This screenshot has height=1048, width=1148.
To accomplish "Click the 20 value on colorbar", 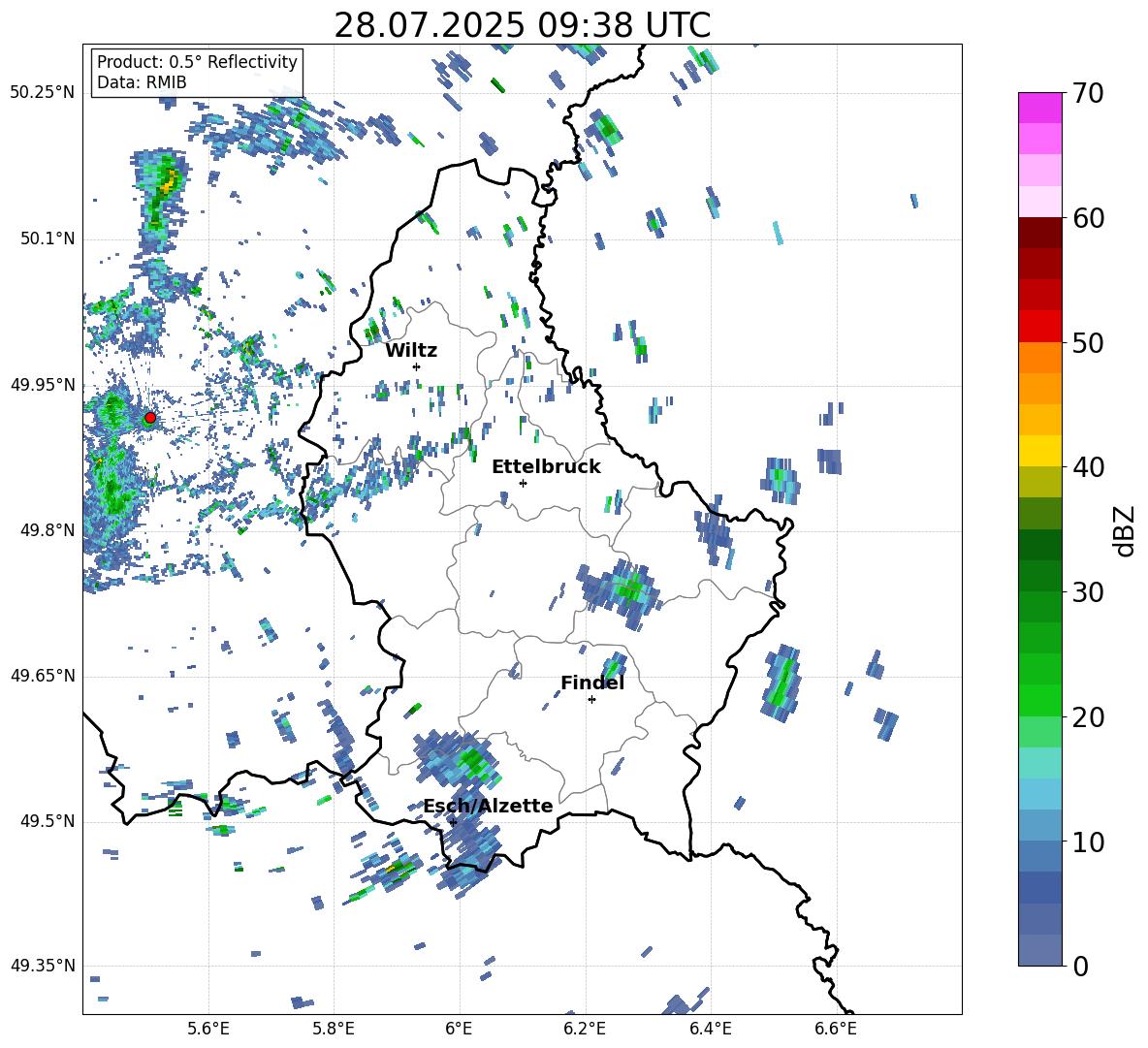I will coord(1088,717).
